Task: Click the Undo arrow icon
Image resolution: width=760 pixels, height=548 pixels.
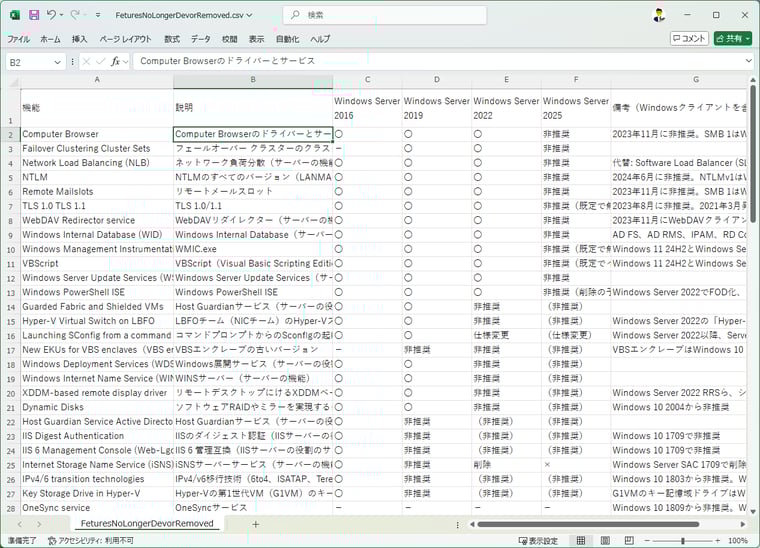Action: click(52, 15)
